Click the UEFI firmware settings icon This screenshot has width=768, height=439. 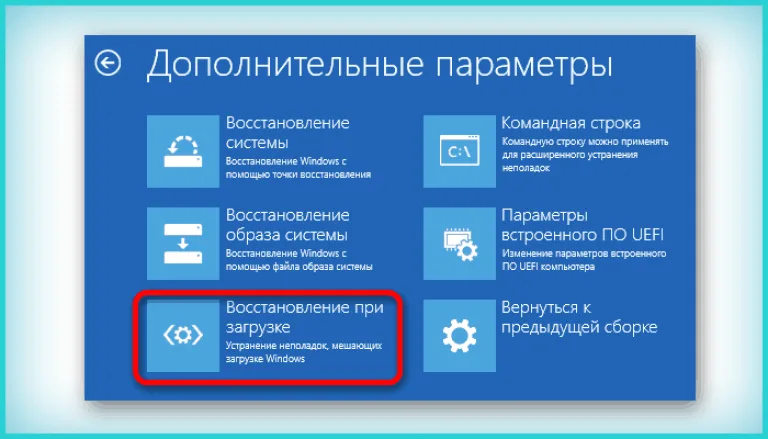click(459, 244)
